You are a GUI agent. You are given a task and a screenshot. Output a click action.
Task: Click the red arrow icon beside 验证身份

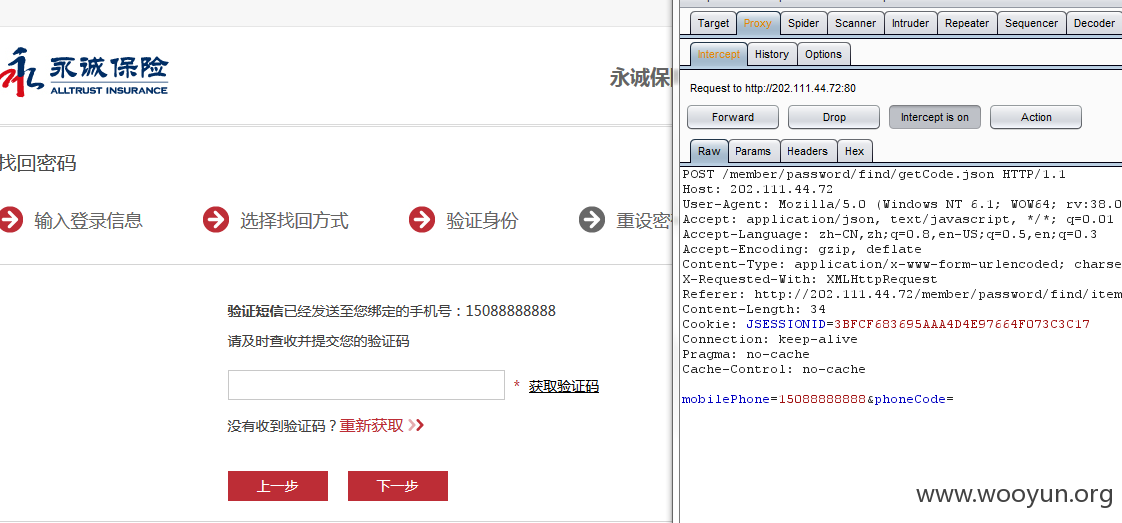coord(422,220)
